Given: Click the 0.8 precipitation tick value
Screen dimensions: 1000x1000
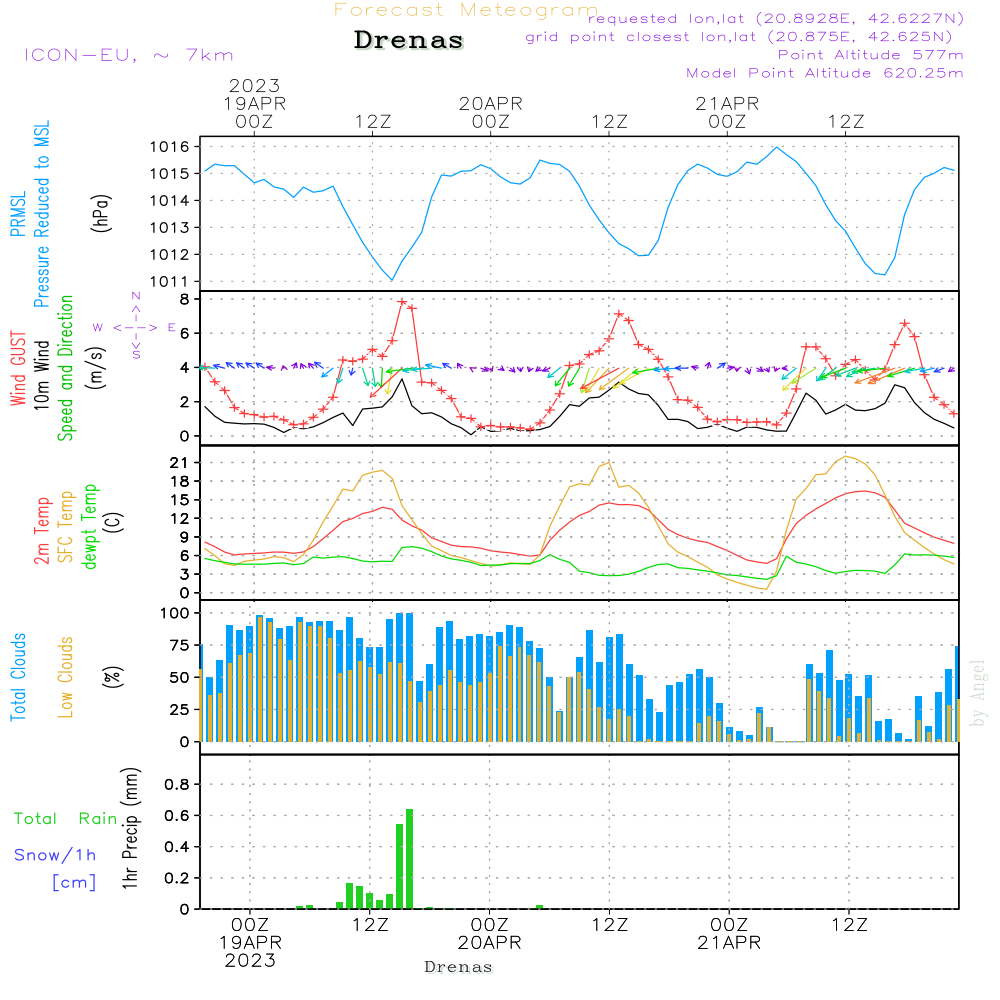Looking at the screenshot, I should 177,784.
